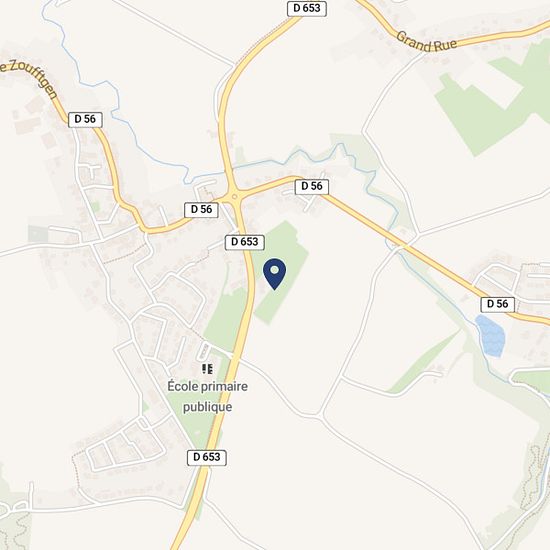Click the D 56 shield left of roundabout

(202, 210)
